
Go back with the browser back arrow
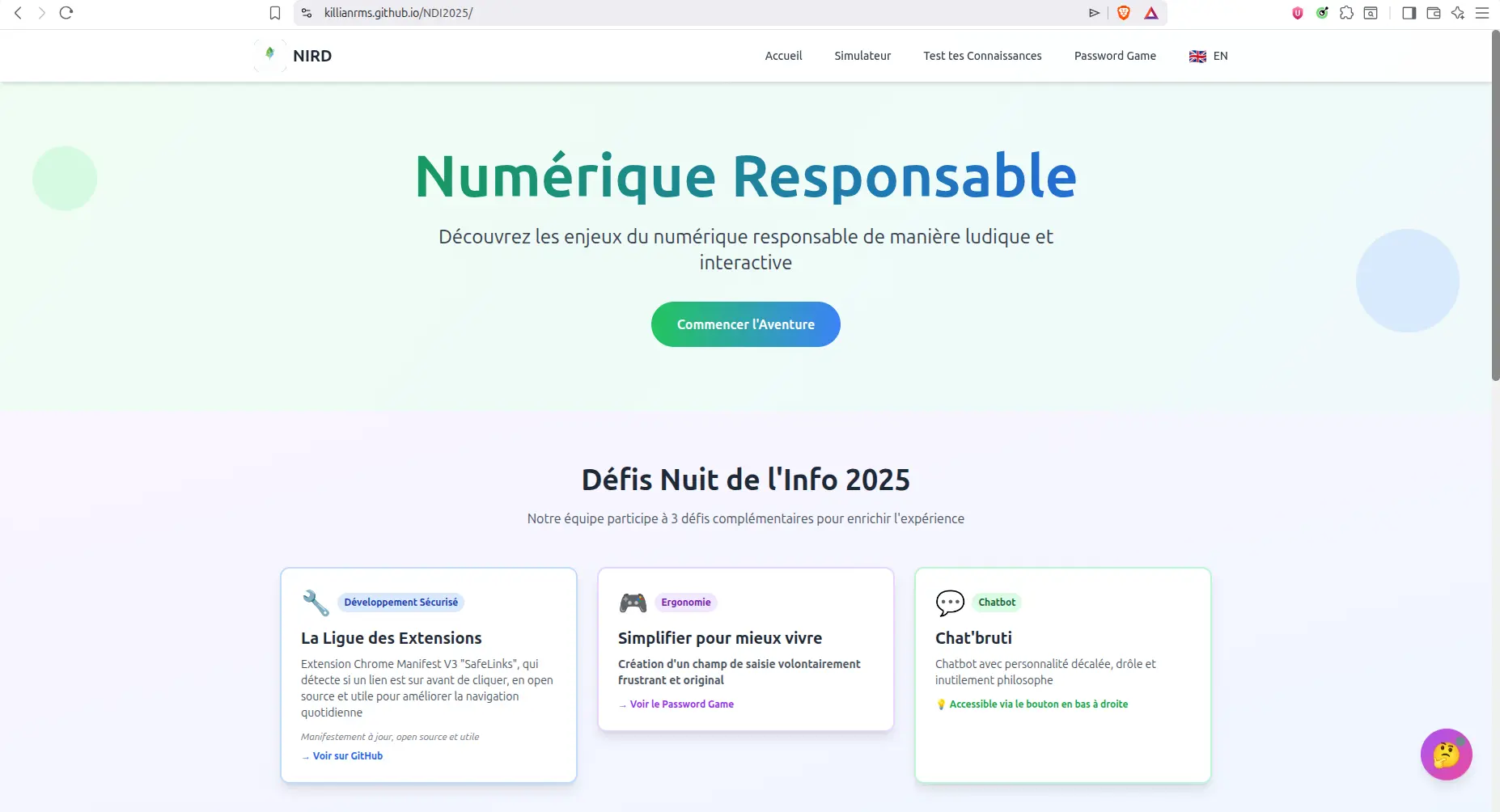(x=16, y=13)
